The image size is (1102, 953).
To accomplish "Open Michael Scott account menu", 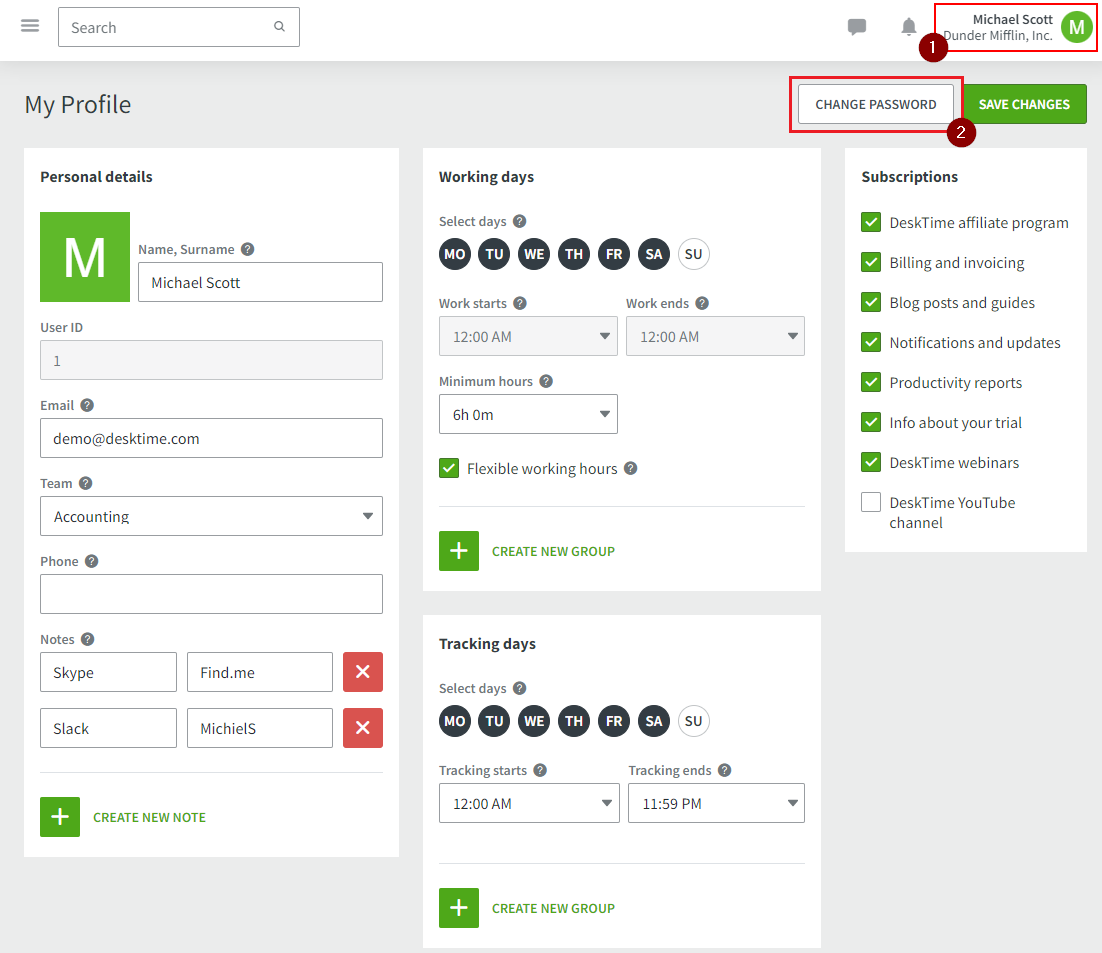I will coord(1016,27).
